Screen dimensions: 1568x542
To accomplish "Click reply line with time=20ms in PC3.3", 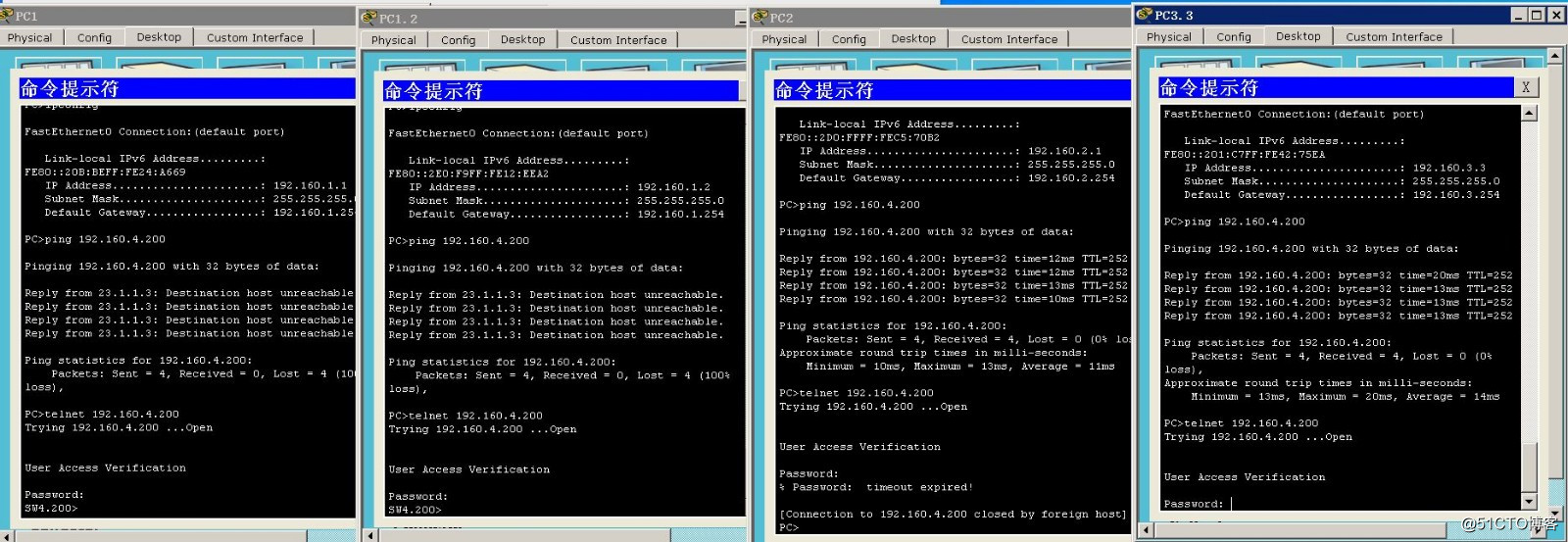I will coord(1338,275).
